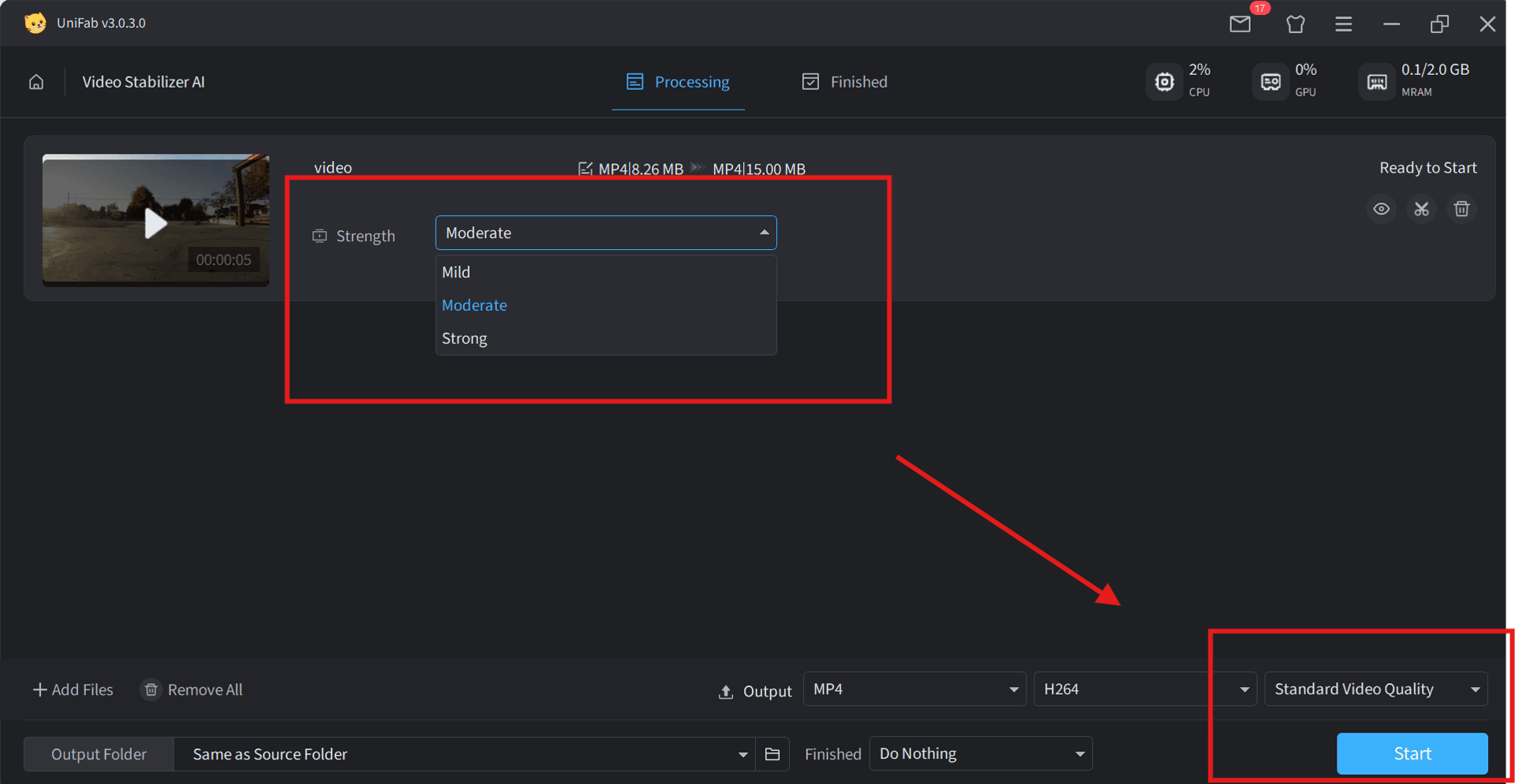
Task: Click the Output upload icon
Action: (x=726, y=691)
